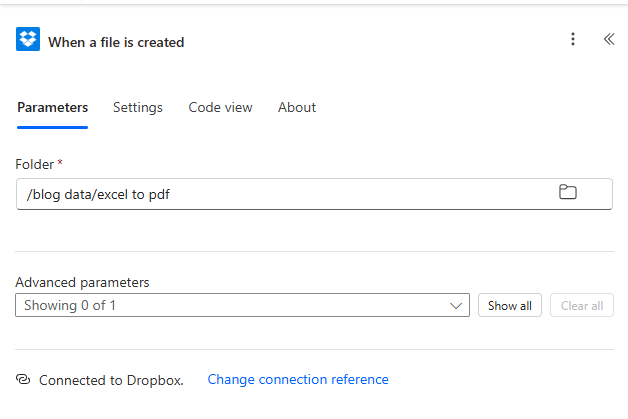Click the Dropbox connector icon
628x419 pixels.
(x=28, y=40)
